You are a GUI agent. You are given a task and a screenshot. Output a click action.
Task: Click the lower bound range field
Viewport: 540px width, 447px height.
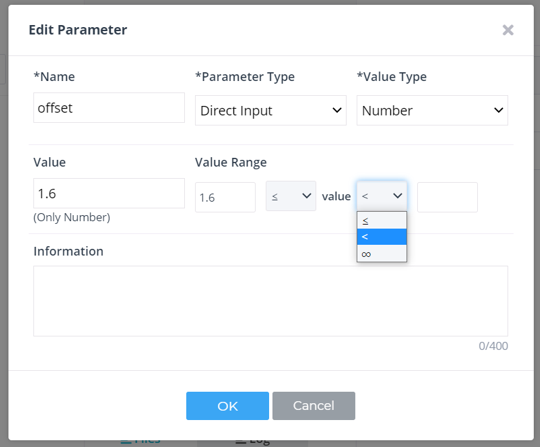[225, 197]
